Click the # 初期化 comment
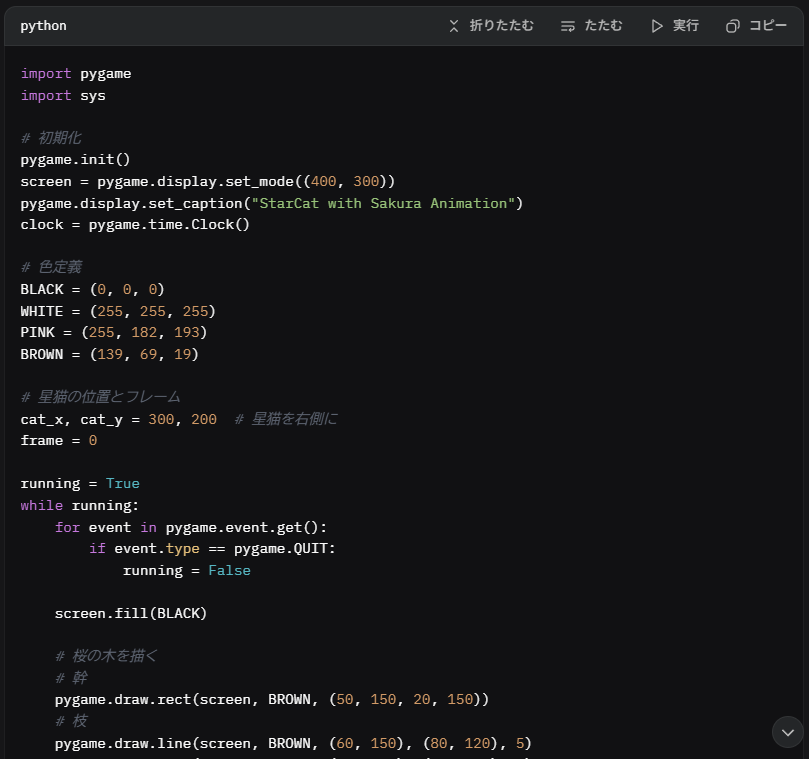The image size is (809, 759). coord(51,137)
